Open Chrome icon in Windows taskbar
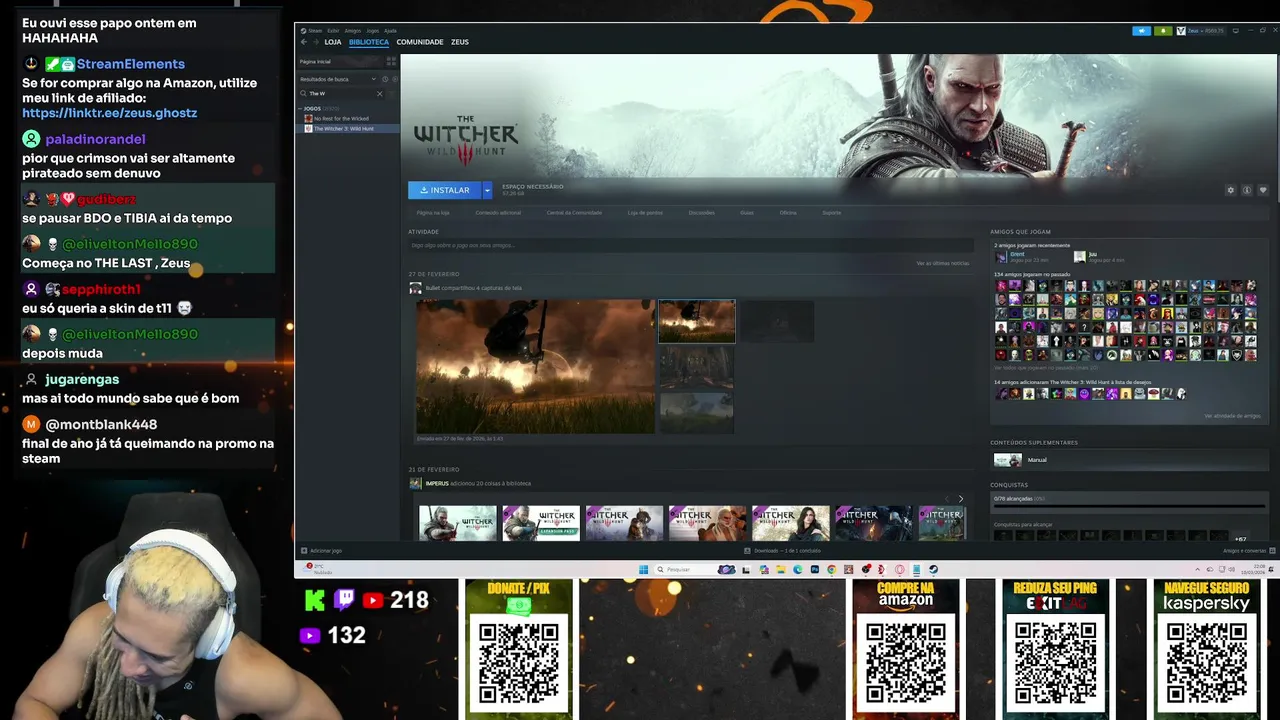 click(x=831, y=569)
